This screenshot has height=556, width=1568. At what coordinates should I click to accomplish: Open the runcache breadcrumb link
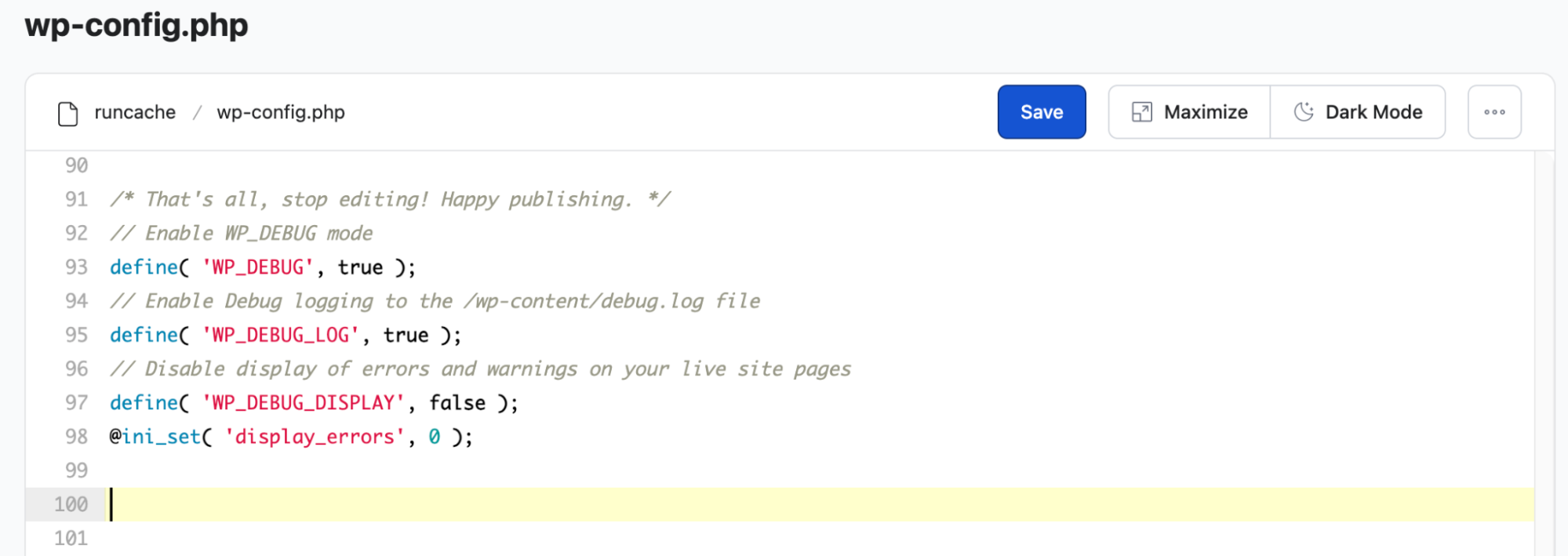point(135,112)
